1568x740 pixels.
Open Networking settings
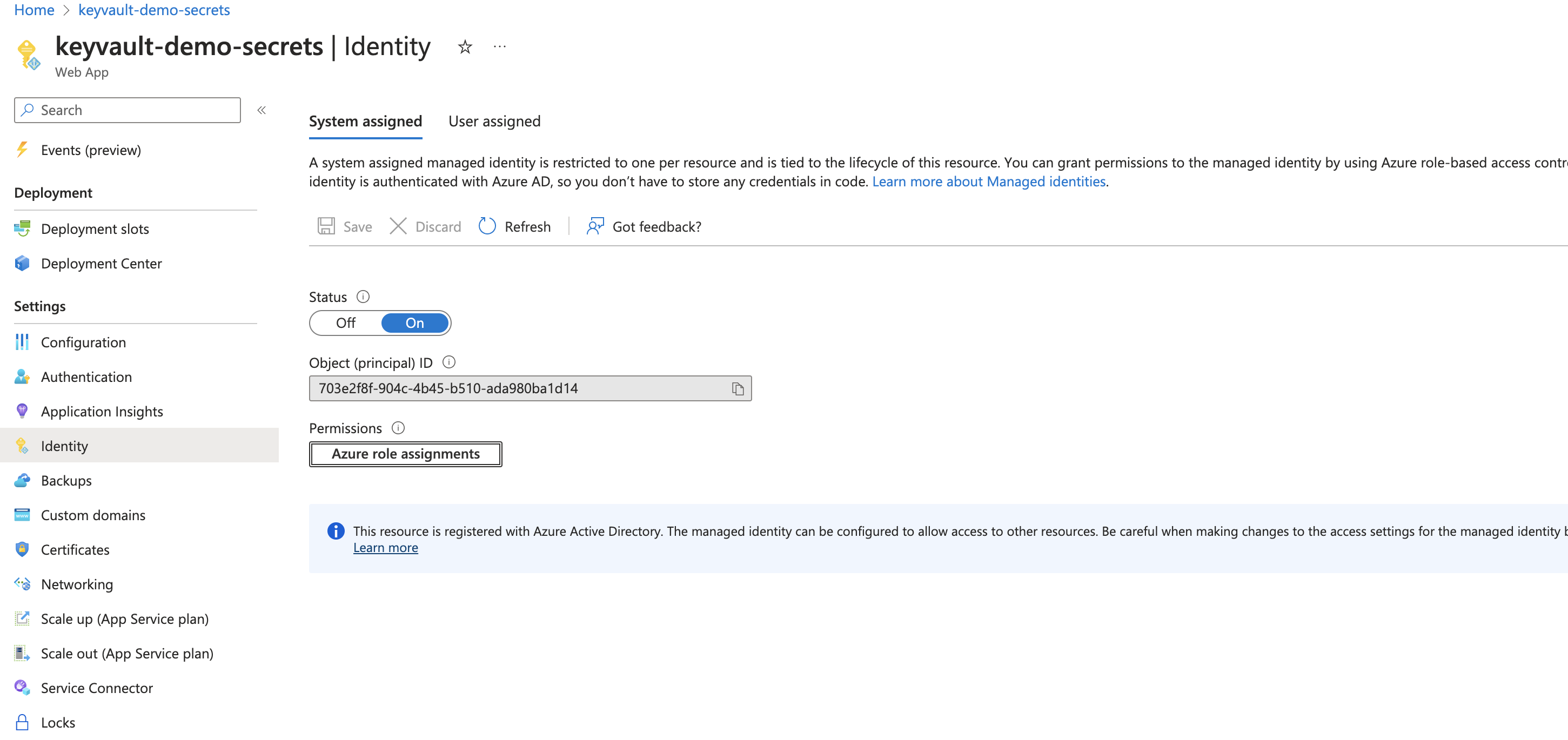tap(77, 583)
